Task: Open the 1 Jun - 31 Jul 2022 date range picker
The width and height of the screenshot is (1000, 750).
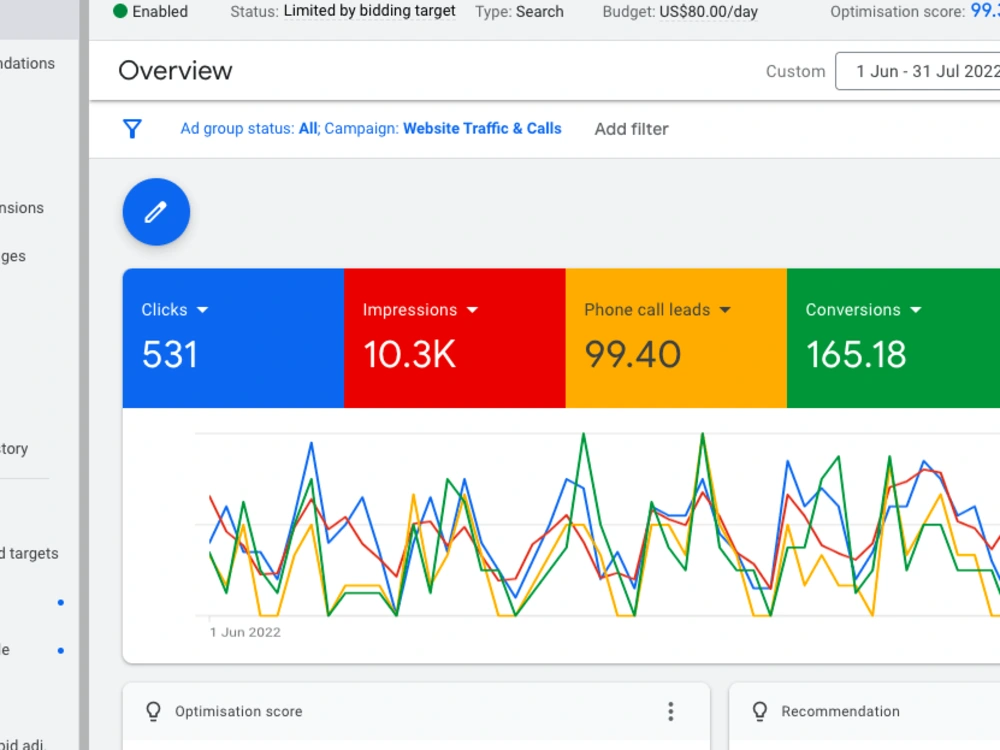Action: click(x=918, y=71)
